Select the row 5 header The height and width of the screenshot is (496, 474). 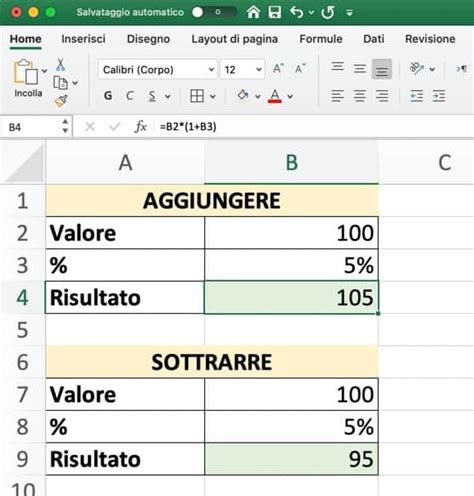tap(23, 330)
